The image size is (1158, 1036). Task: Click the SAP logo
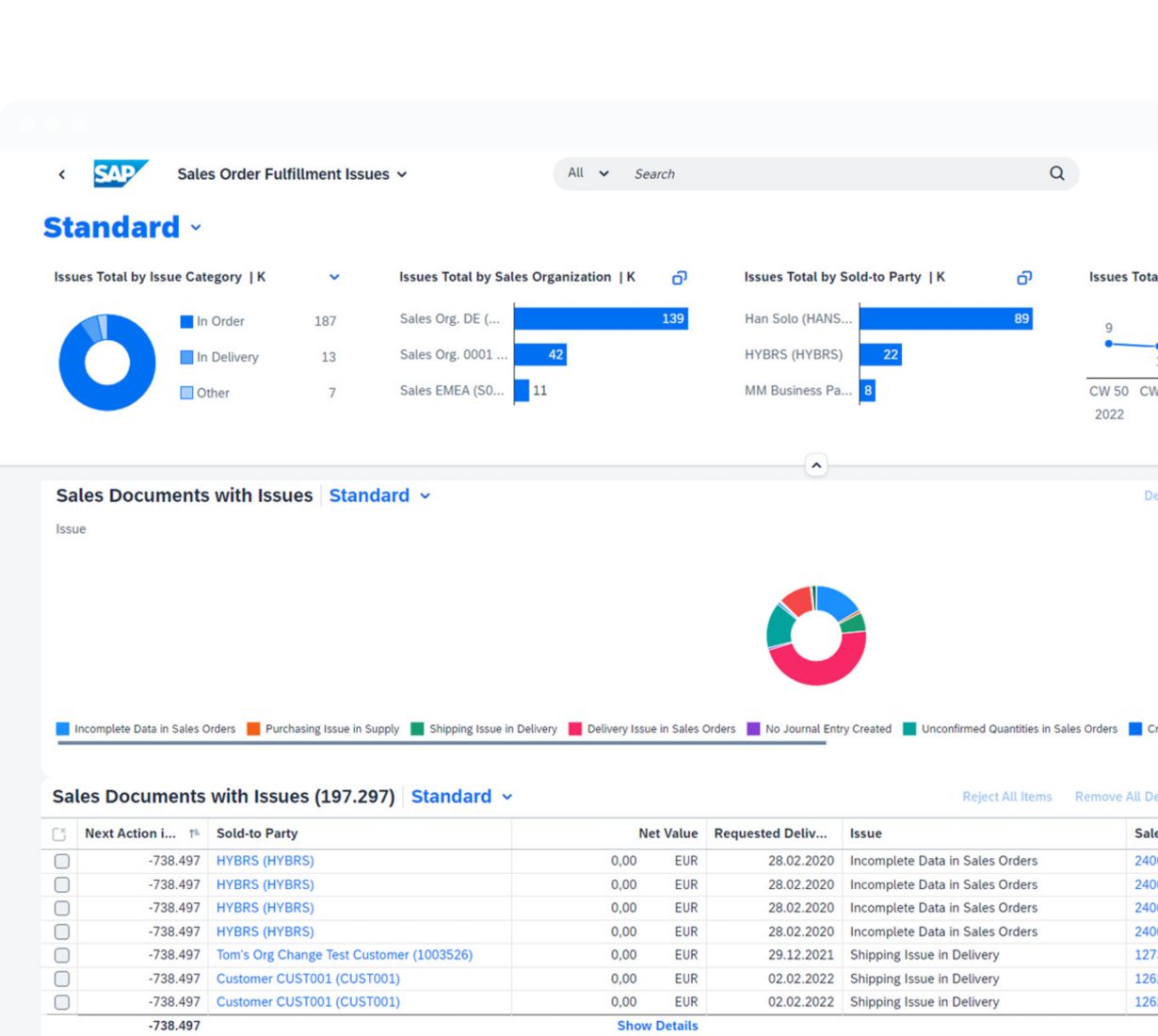[120, 174]
